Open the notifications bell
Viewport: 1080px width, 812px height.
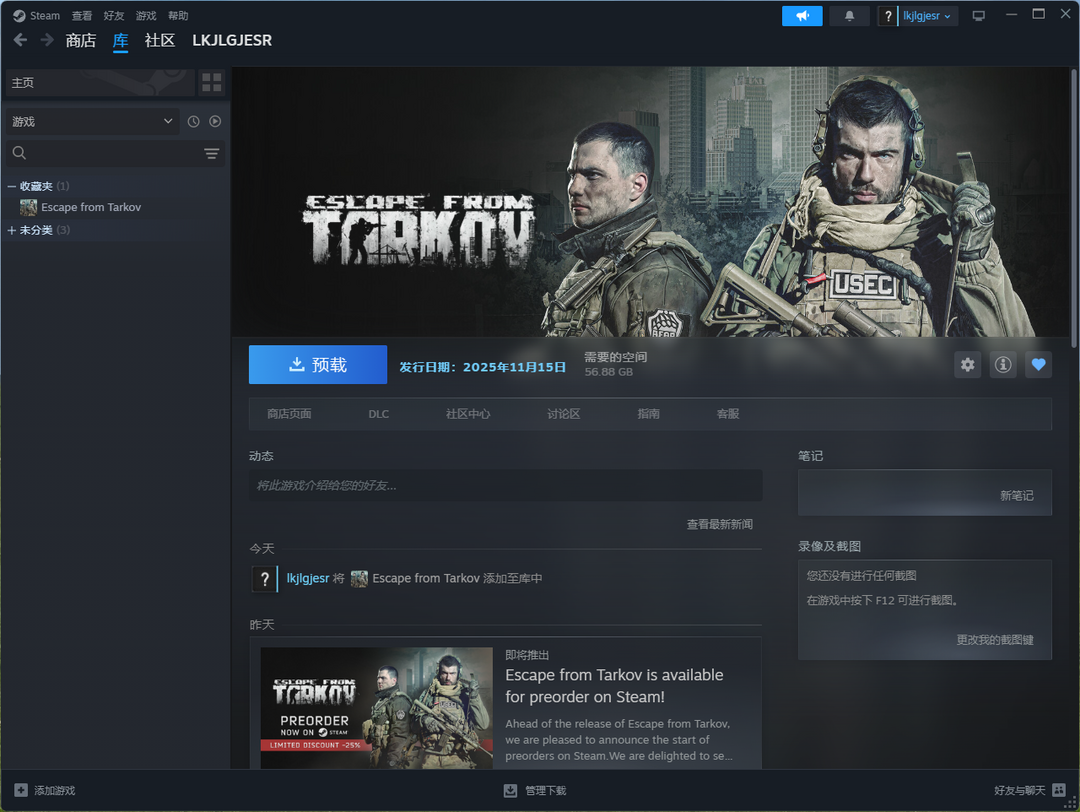[850, 16]
